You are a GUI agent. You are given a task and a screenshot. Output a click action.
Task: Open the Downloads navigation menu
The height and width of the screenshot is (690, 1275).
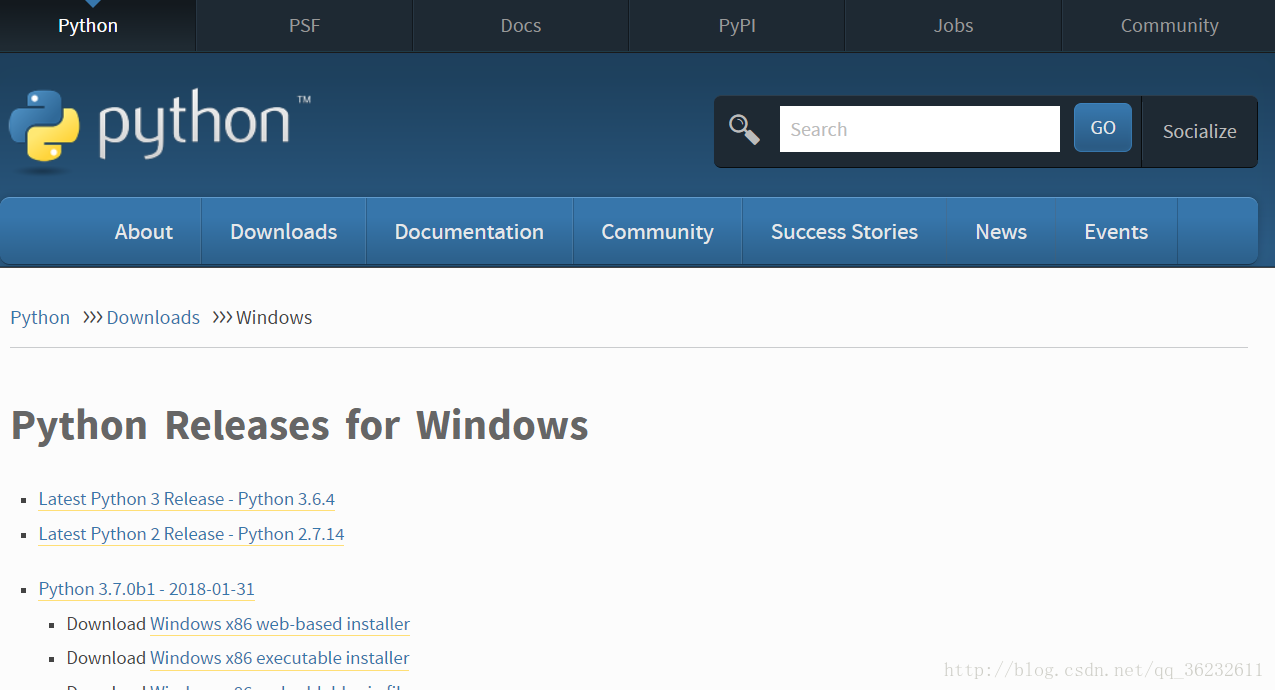click(284, 231)
